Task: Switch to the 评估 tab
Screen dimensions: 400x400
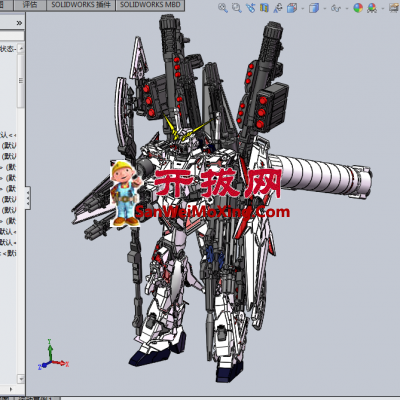Action: pyautogui.click(x=30, y=5)
